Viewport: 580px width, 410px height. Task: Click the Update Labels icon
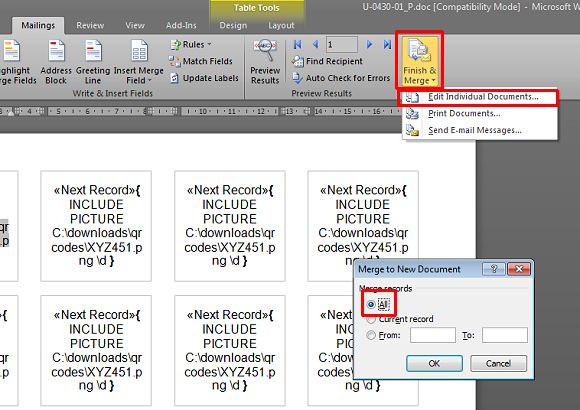point(174,78)
